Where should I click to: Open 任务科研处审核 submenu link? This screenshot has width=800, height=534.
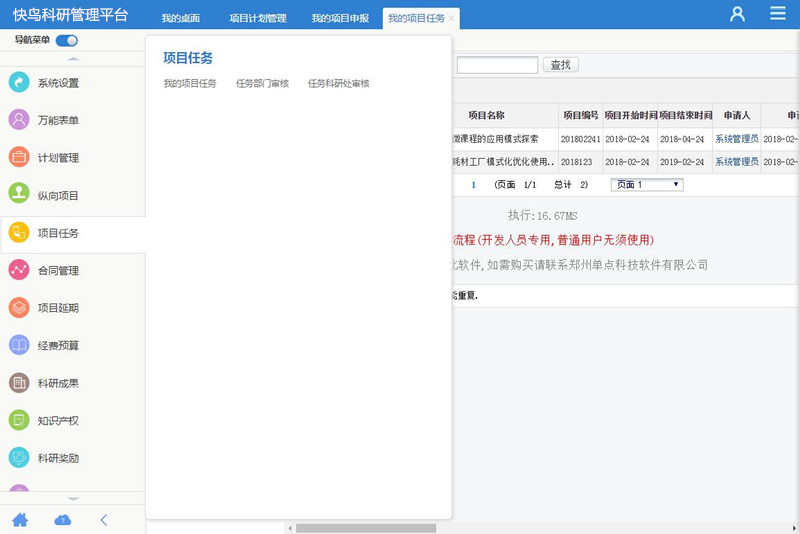[x=338, y=83]
